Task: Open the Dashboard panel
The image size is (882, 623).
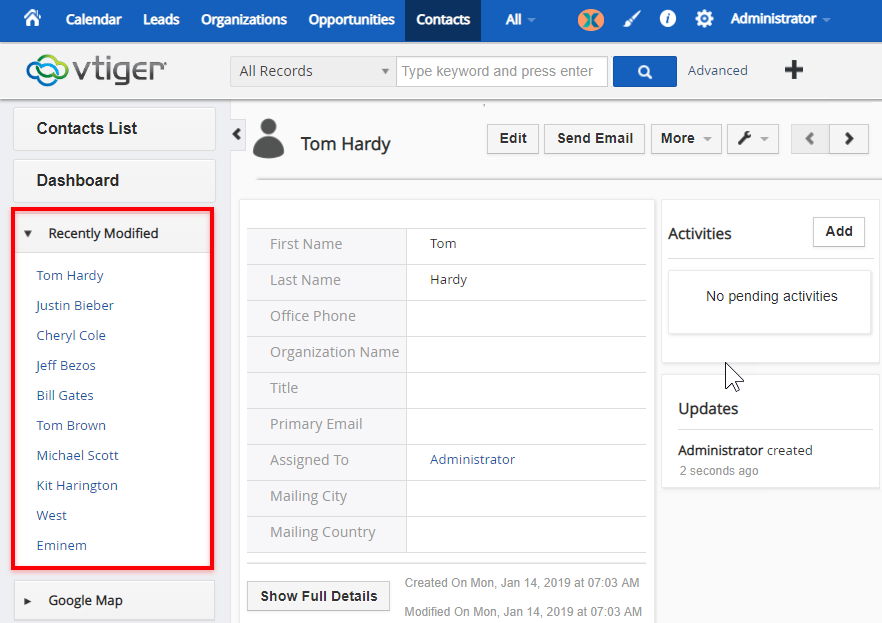Action: tap(114, 180)
